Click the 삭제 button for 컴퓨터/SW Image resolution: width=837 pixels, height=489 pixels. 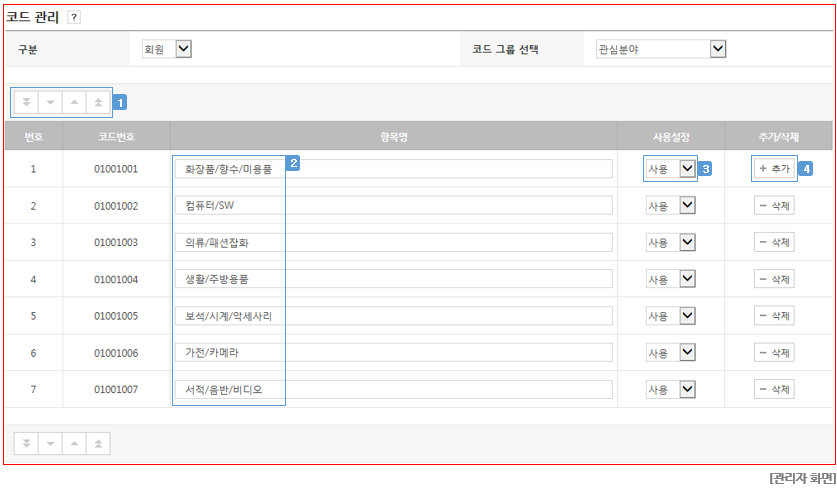click(x=774, y=206)
